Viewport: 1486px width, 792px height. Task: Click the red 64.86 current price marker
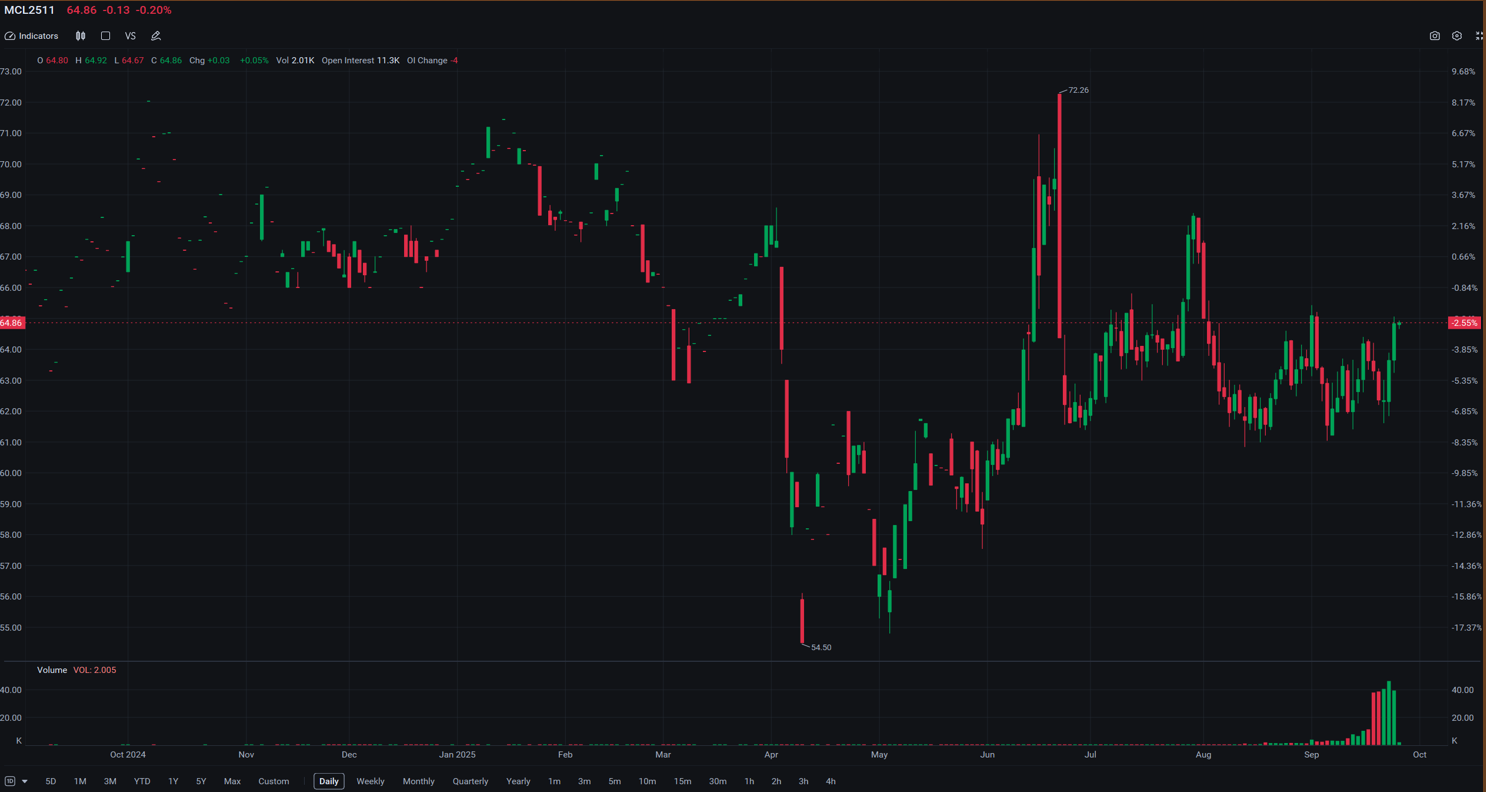[12, 323]
